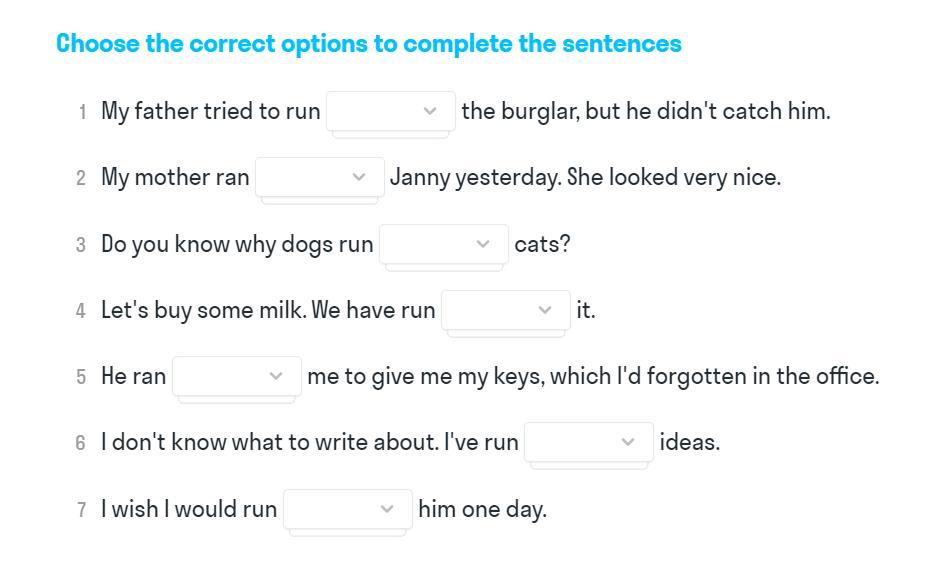Click the chevron arrow in sentence 4
The width and height of the screenshot is (952, 582).
pos(545,310)
